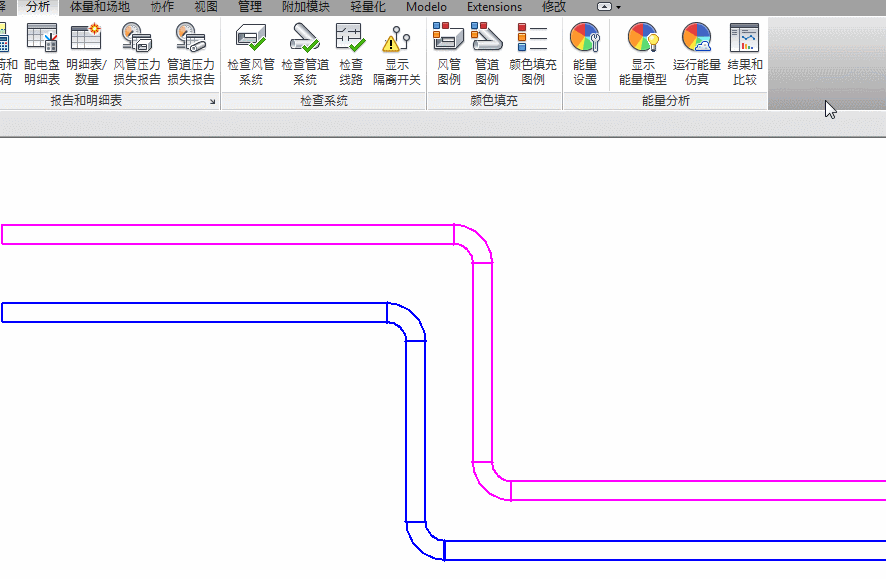This screenshot has width=886, height=579.
Task: Switch to the Extensions tab
Action: click(x=494, y=7)
